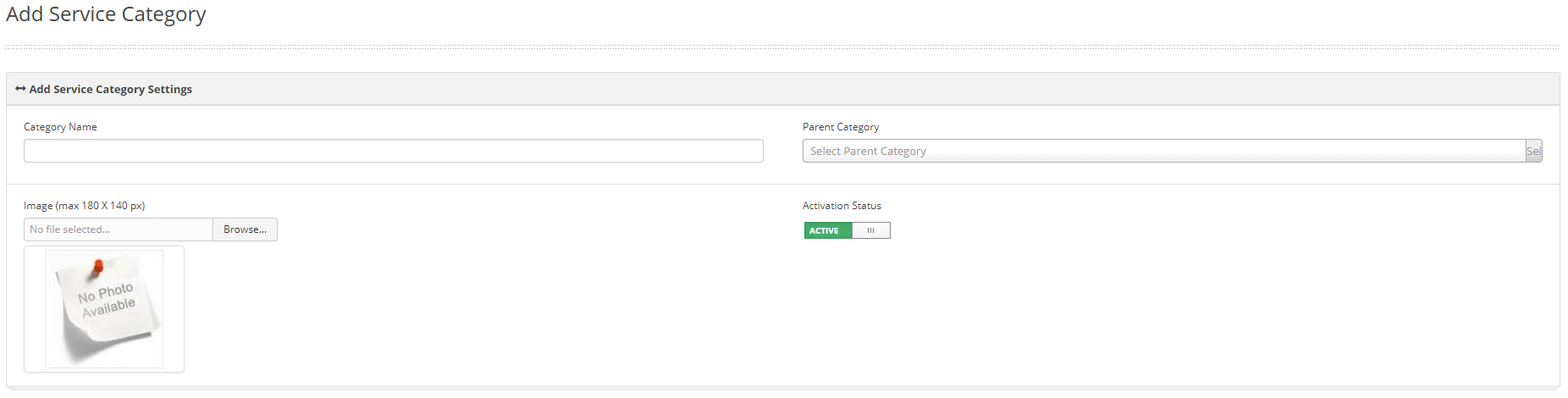Click the 'Sel' button at dropdown's right edge
The width and height of the screenshot is (1568, 398).
[x=1533, y=151]
